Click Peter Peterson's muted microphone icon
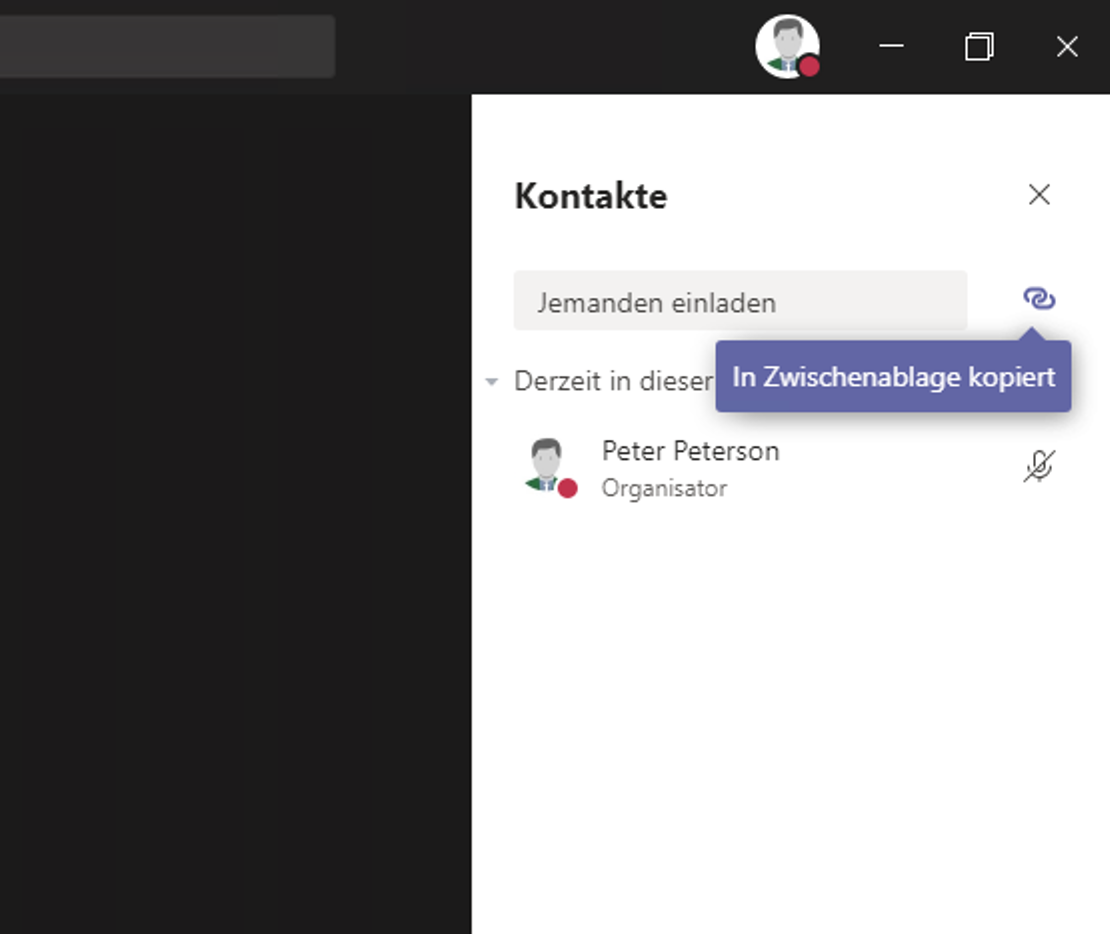Screen dimensions: 1110x934 [x=1039, y=467]
